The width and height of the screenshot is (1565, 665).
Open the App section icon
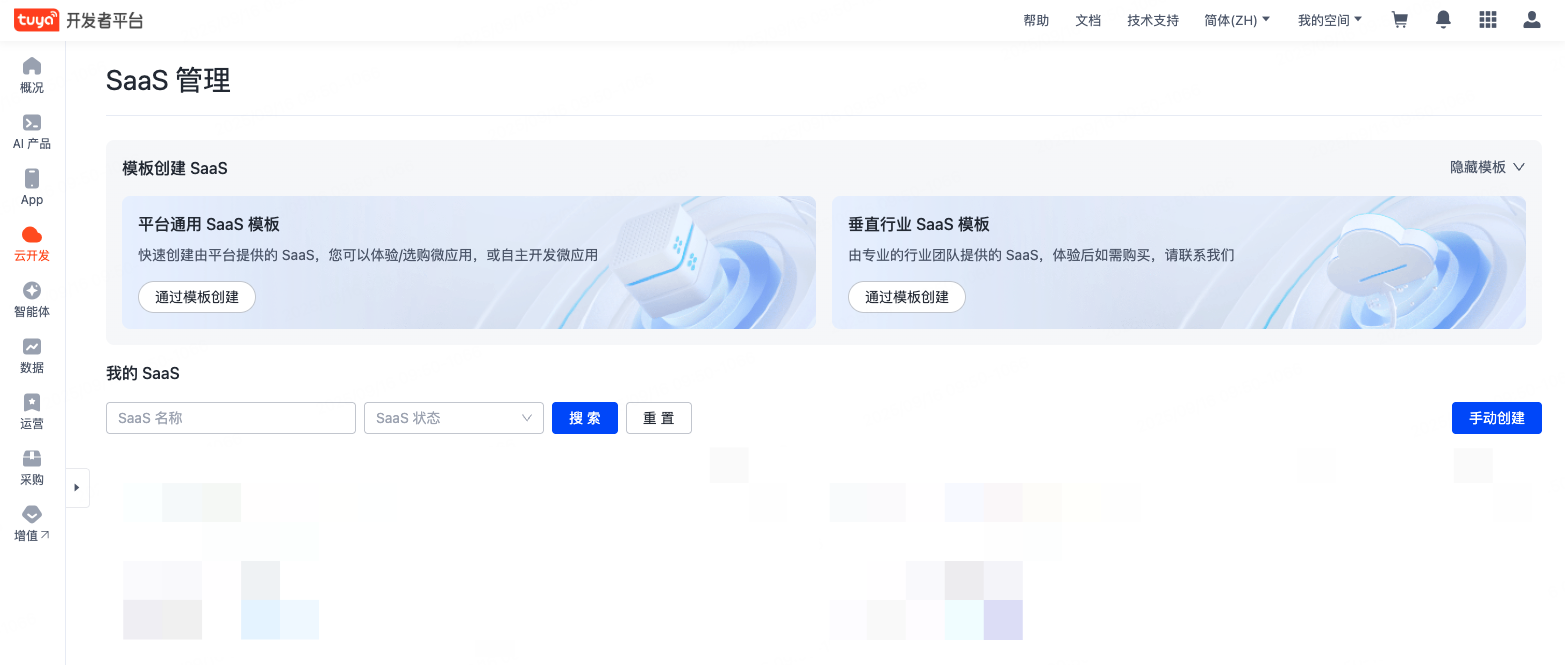pyautogui.click(x=32, y=179)
